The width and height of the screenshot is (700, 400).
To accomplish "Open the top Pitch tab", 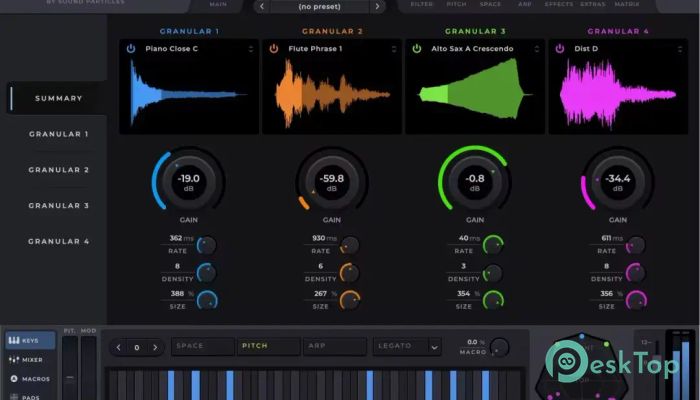I will 456,4.
